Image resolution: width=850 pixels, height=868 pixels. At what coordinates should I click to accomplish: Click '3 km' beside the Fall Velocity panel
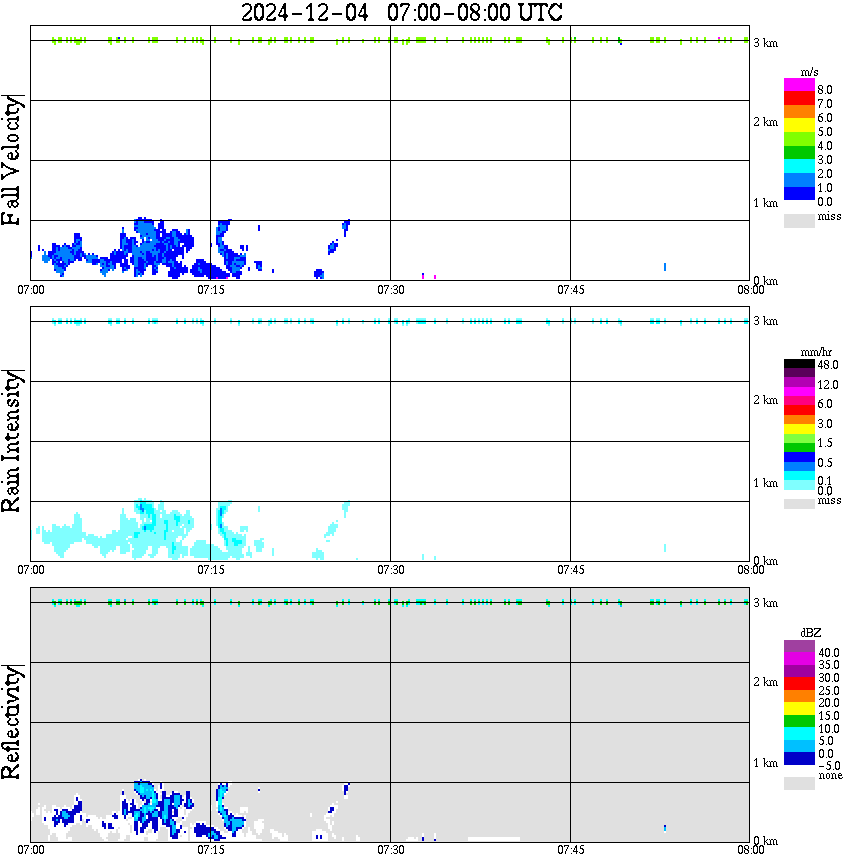coord(766,43)
